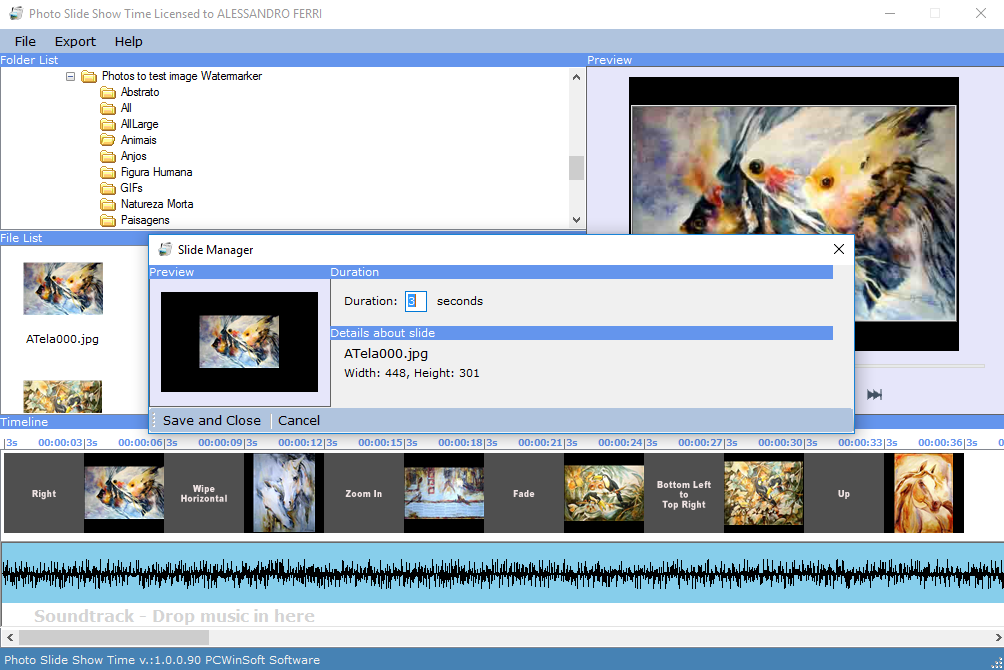Open the Paisagens folder
1004x670 pixels.
(145, 220)
